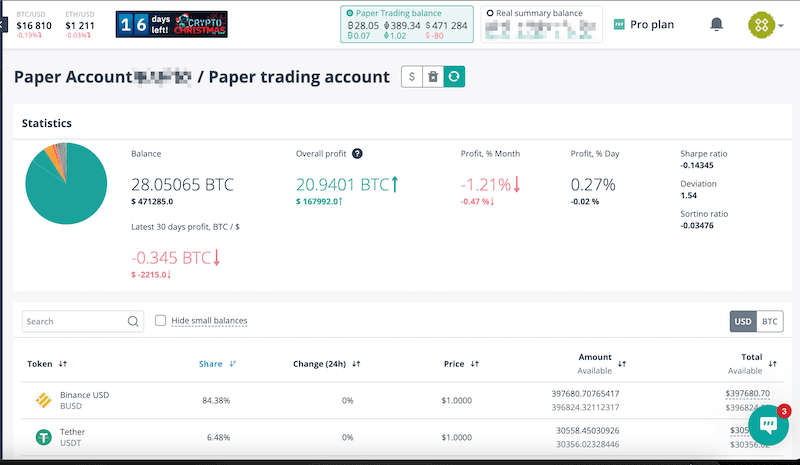Open the live chat bubble
The image size is (800, 465).
(x=768, y=425)
